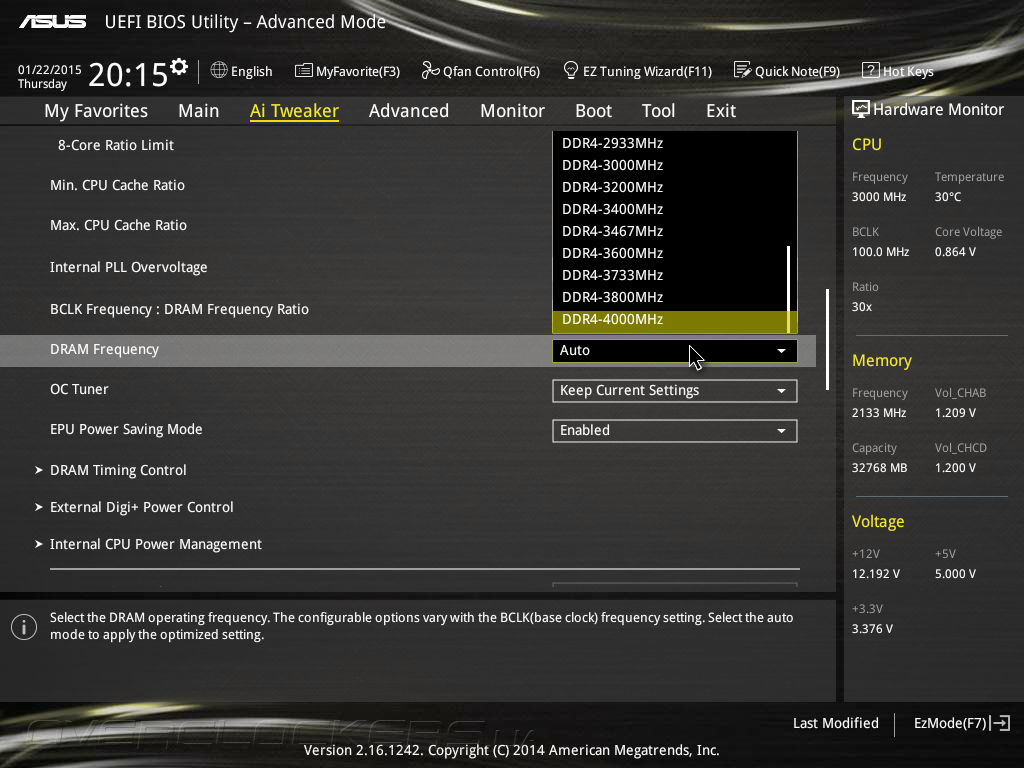Select the Ai Tweaker tab
This screenshot has height=768, width=1024.
tap(294, 111)
